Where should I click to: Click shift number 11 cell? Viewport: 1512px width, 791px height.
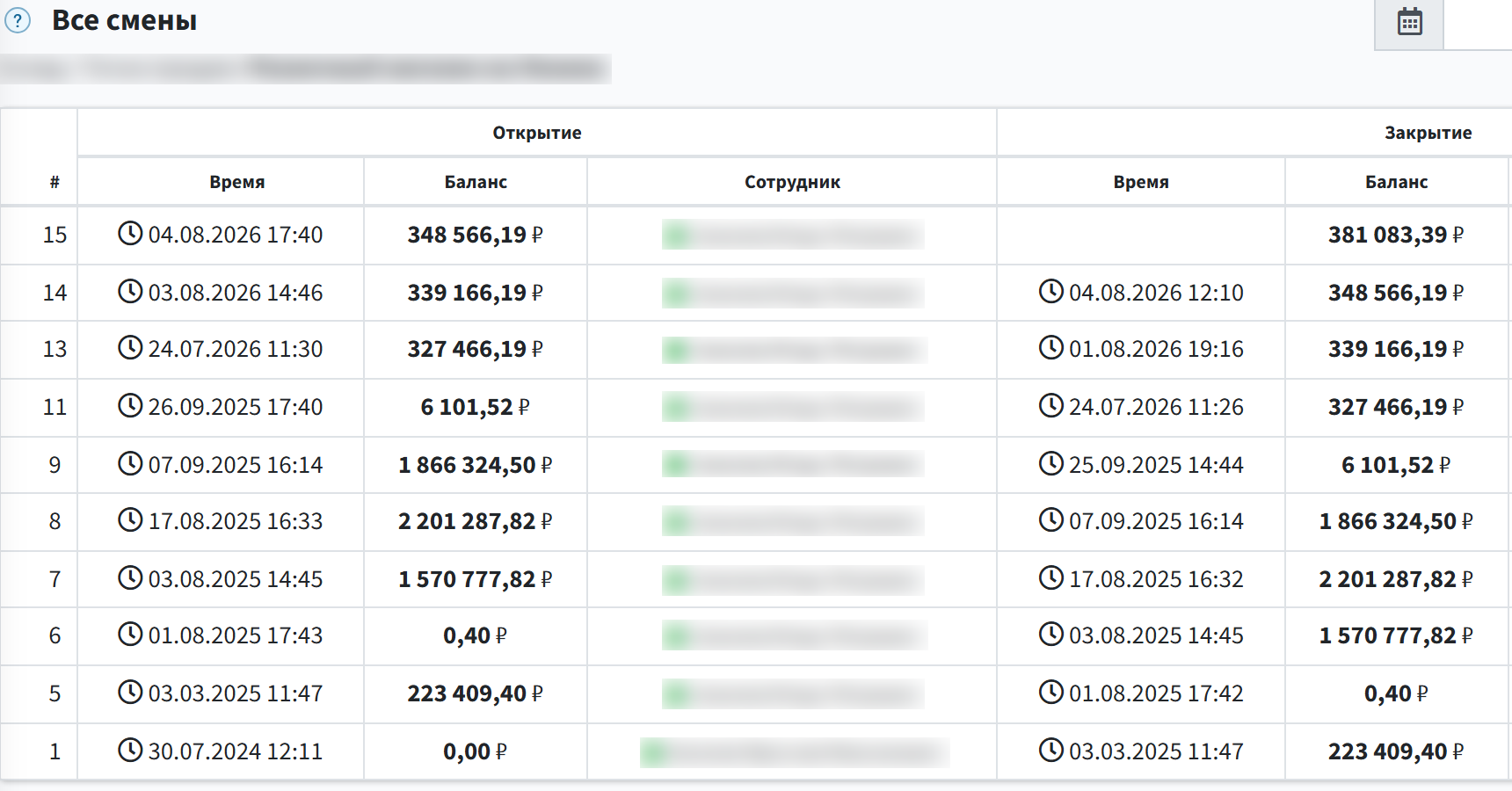coord(55,407)
